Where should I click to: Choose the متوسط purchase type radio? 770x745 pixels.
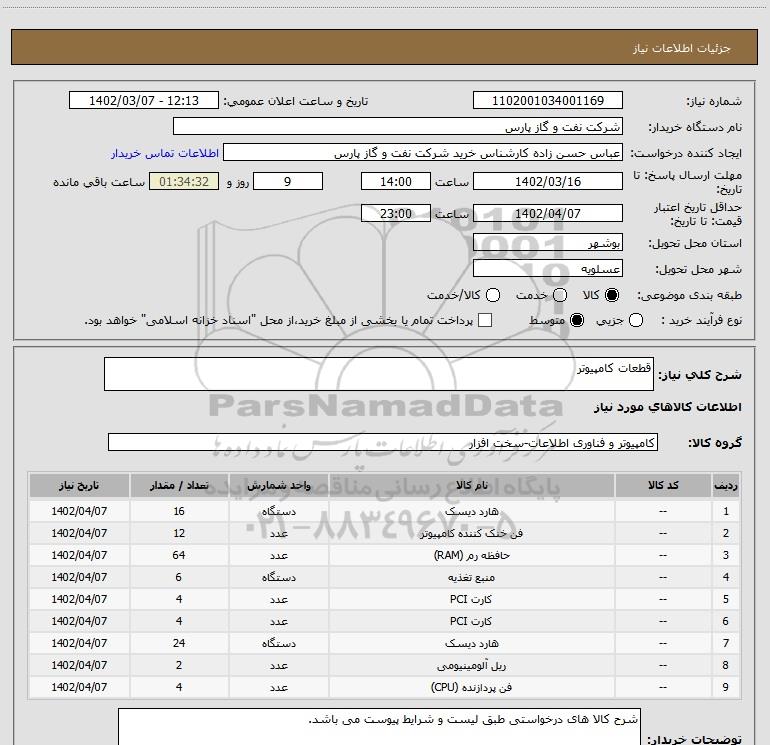[577, 320]
